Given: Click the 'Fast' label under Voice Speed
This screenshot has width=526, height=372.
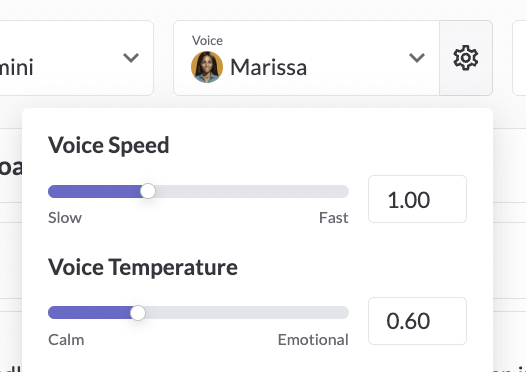Looking at the screenshot, I should (333, 218).
